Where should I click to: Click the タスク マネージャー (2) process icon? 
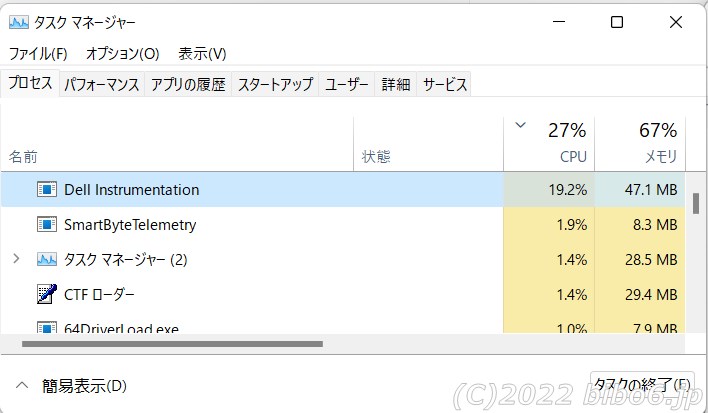pyautogui.click(x=47, y=260)
